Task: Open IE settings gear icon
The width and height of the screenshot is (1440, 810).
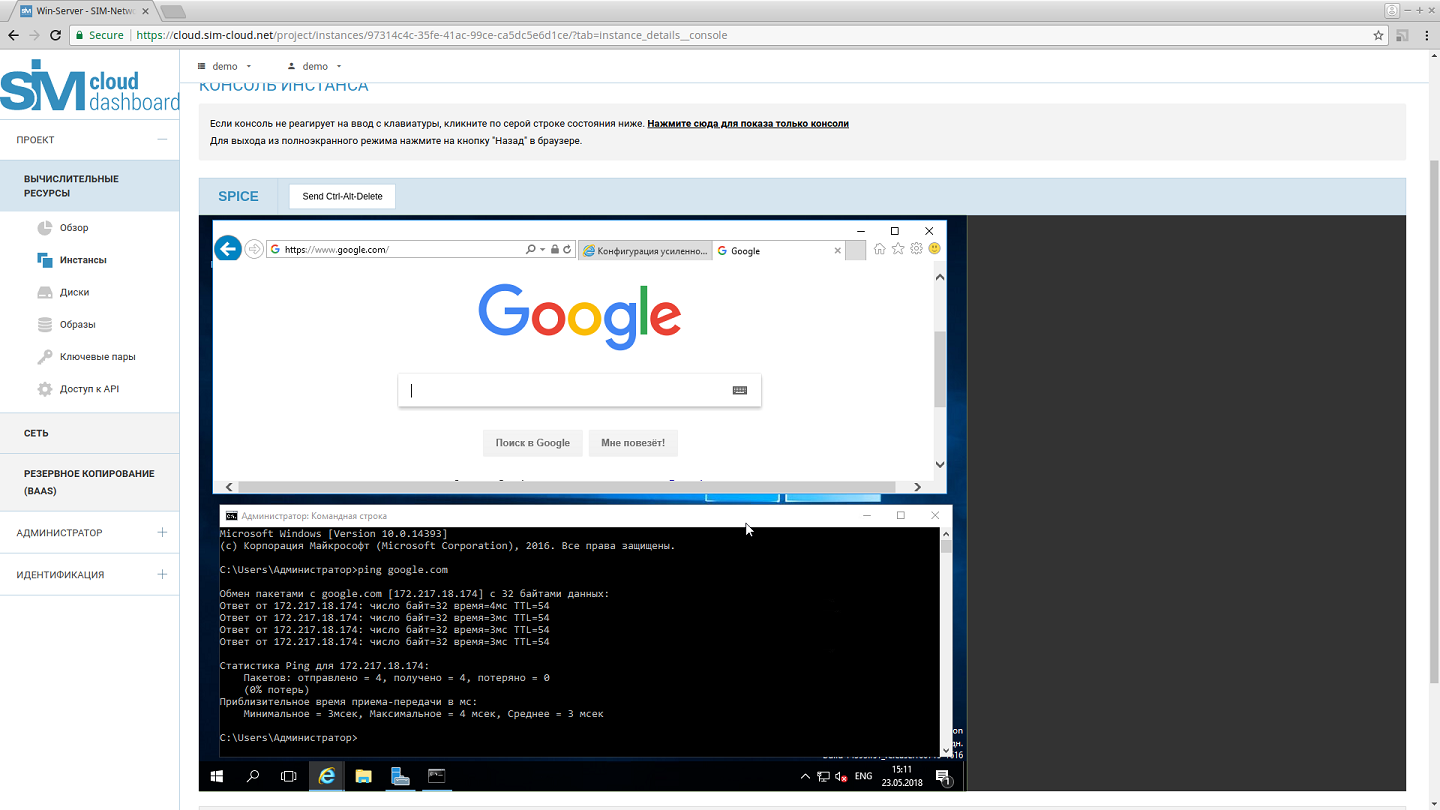Action: tap(916, 249)
